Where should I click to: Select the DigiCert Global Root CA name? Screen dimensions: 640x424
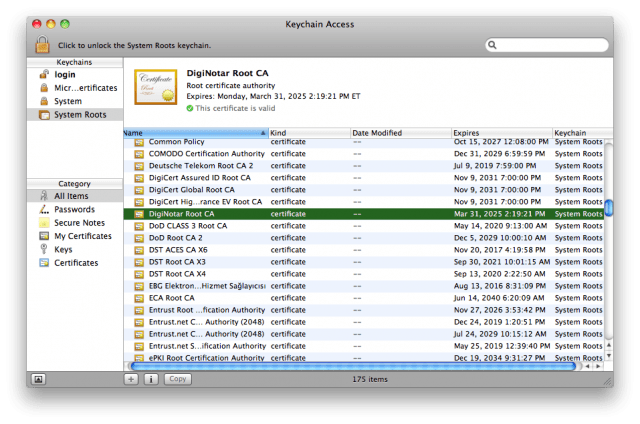pos(191,190)
